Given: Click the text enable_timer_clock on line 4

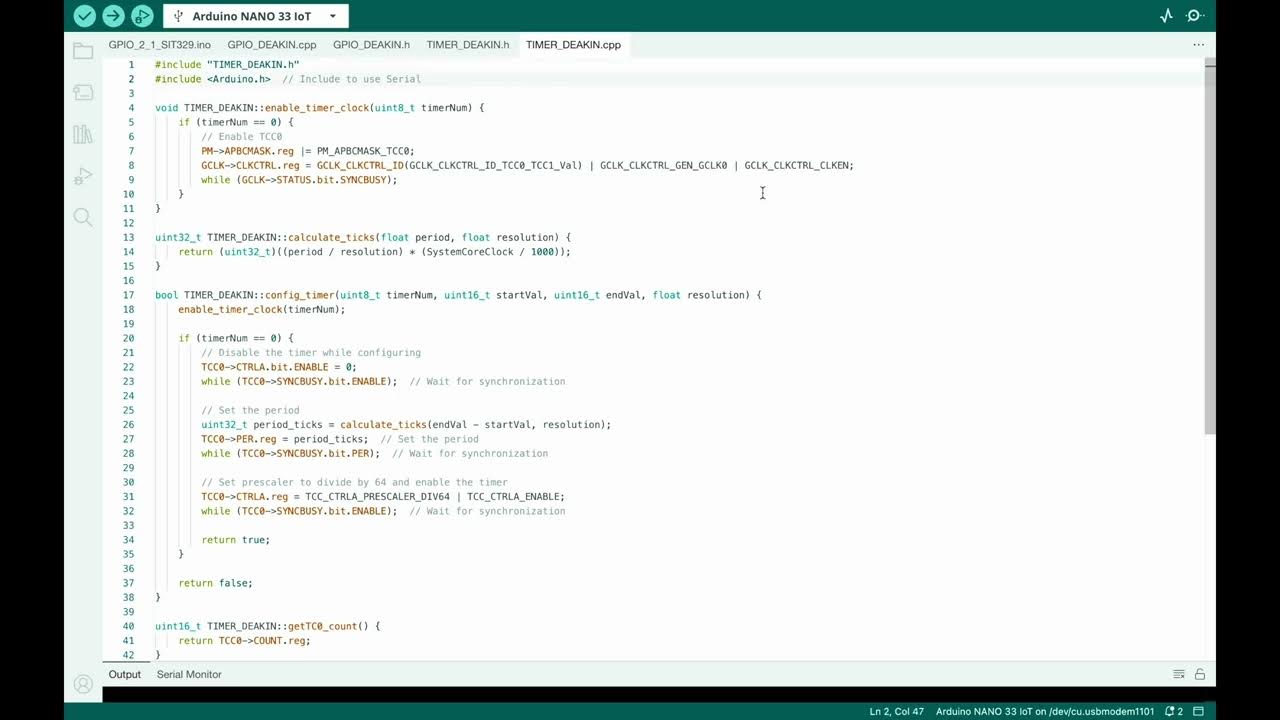Looking at the screenshot, I should click(316, 107).
